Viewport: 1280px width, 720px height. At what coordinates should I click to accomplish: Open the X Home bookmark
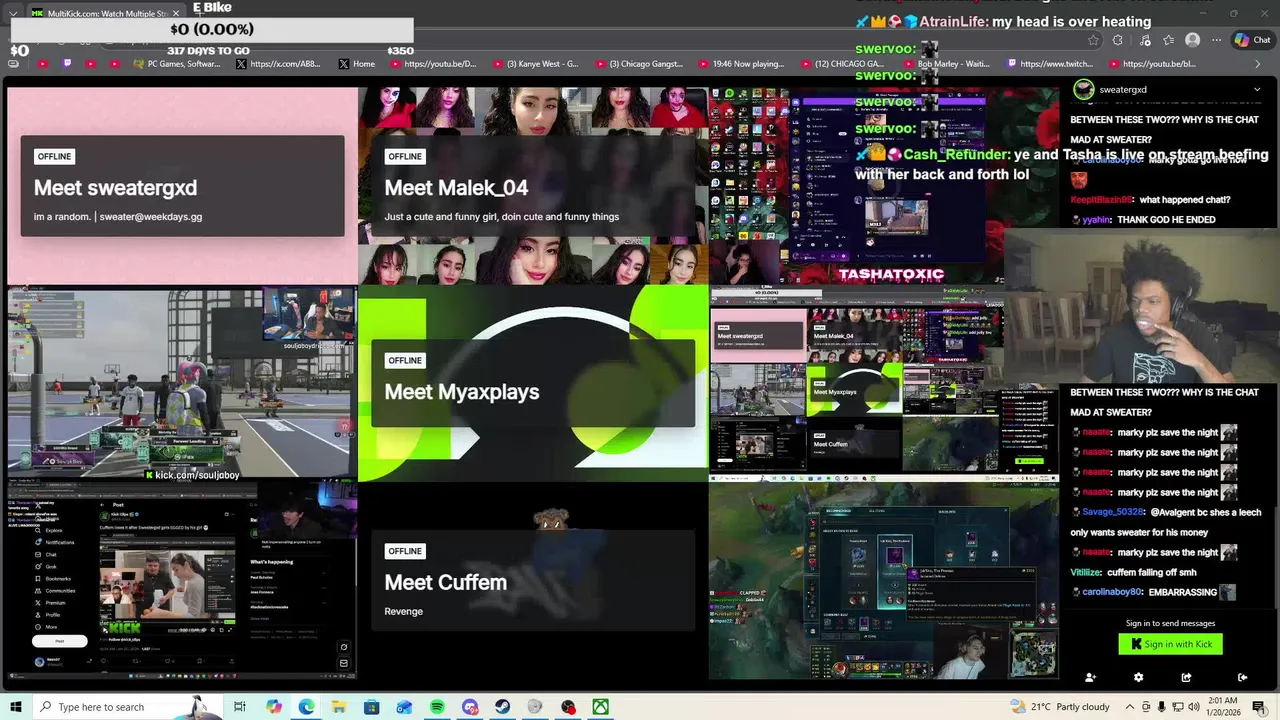click(x=356, y=64)
